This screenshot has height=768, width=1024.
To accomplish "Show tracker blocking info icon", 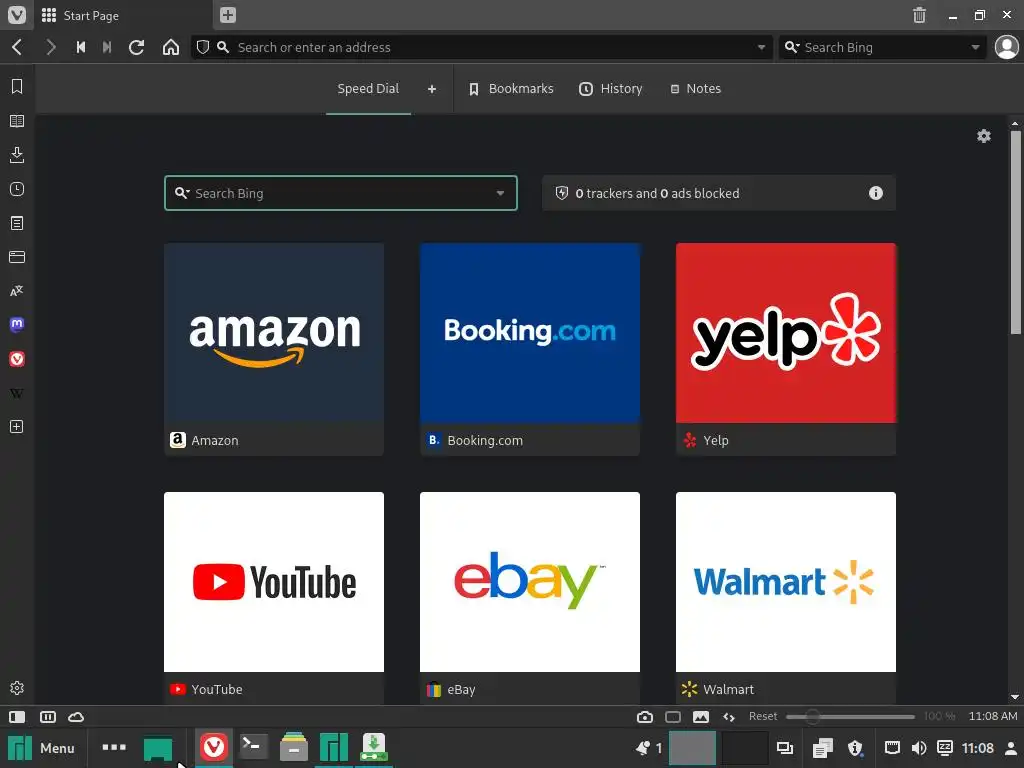I will [876, 193].
